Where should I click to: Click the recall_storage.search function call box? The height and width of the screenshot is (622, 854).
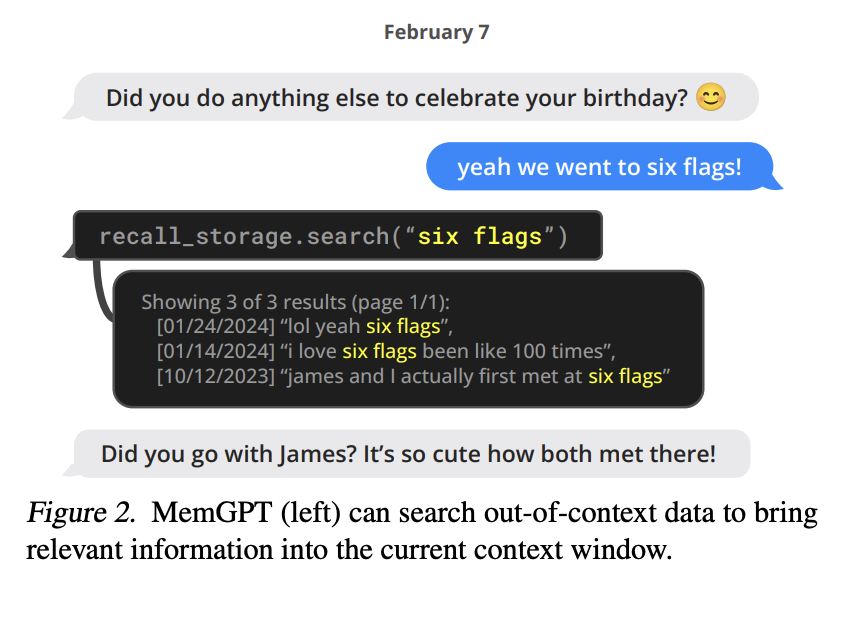click(336, 237)
